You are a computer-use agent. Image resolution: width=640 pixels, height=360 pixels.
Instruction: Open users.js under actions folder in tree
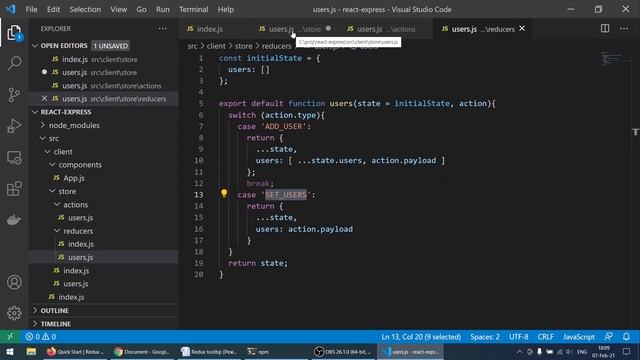click(80, 218)
